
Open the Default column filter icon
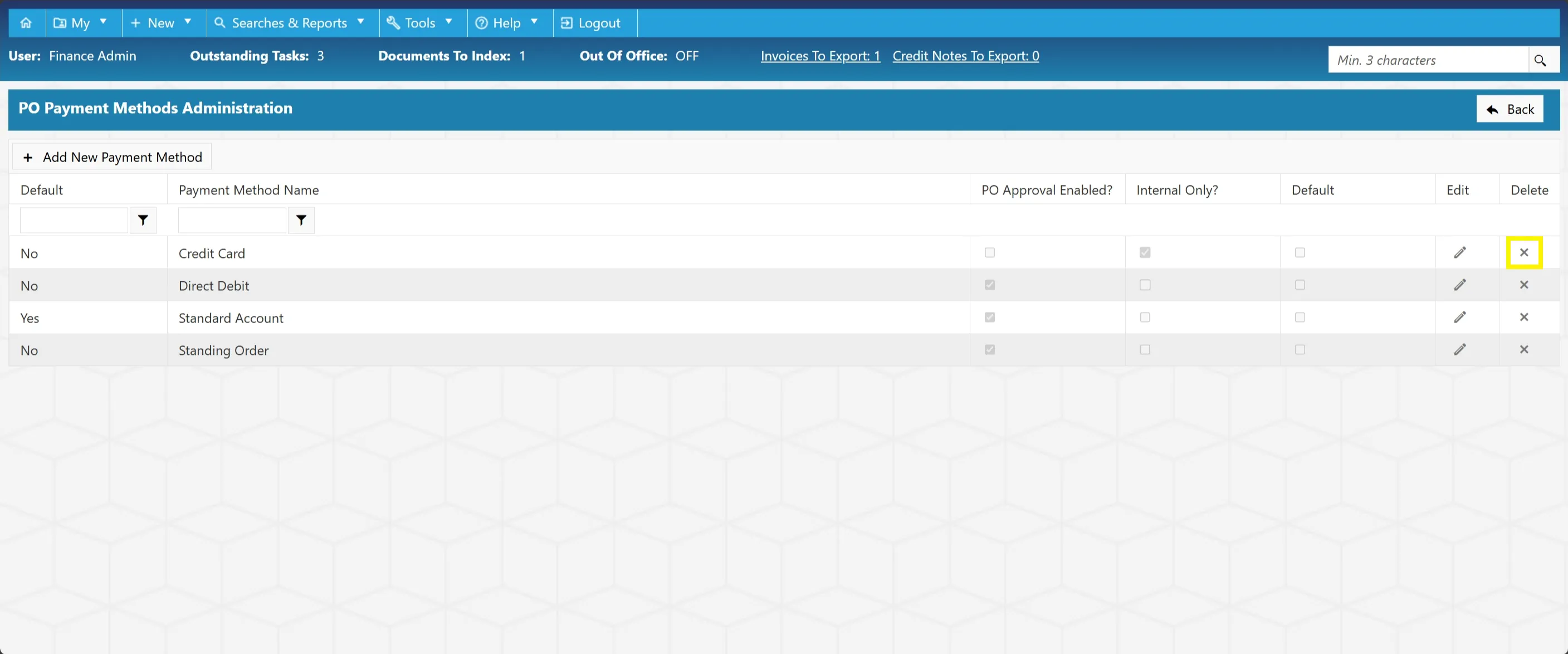point(143,221)
